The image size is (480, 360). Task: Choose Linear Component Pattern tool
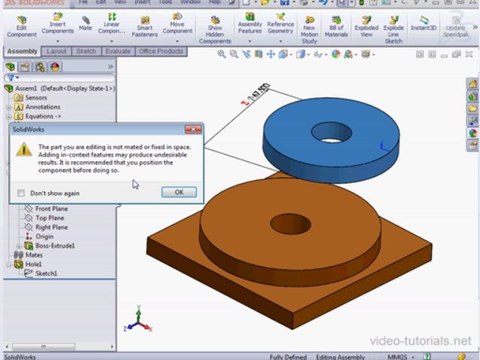[x=111, y=23]
